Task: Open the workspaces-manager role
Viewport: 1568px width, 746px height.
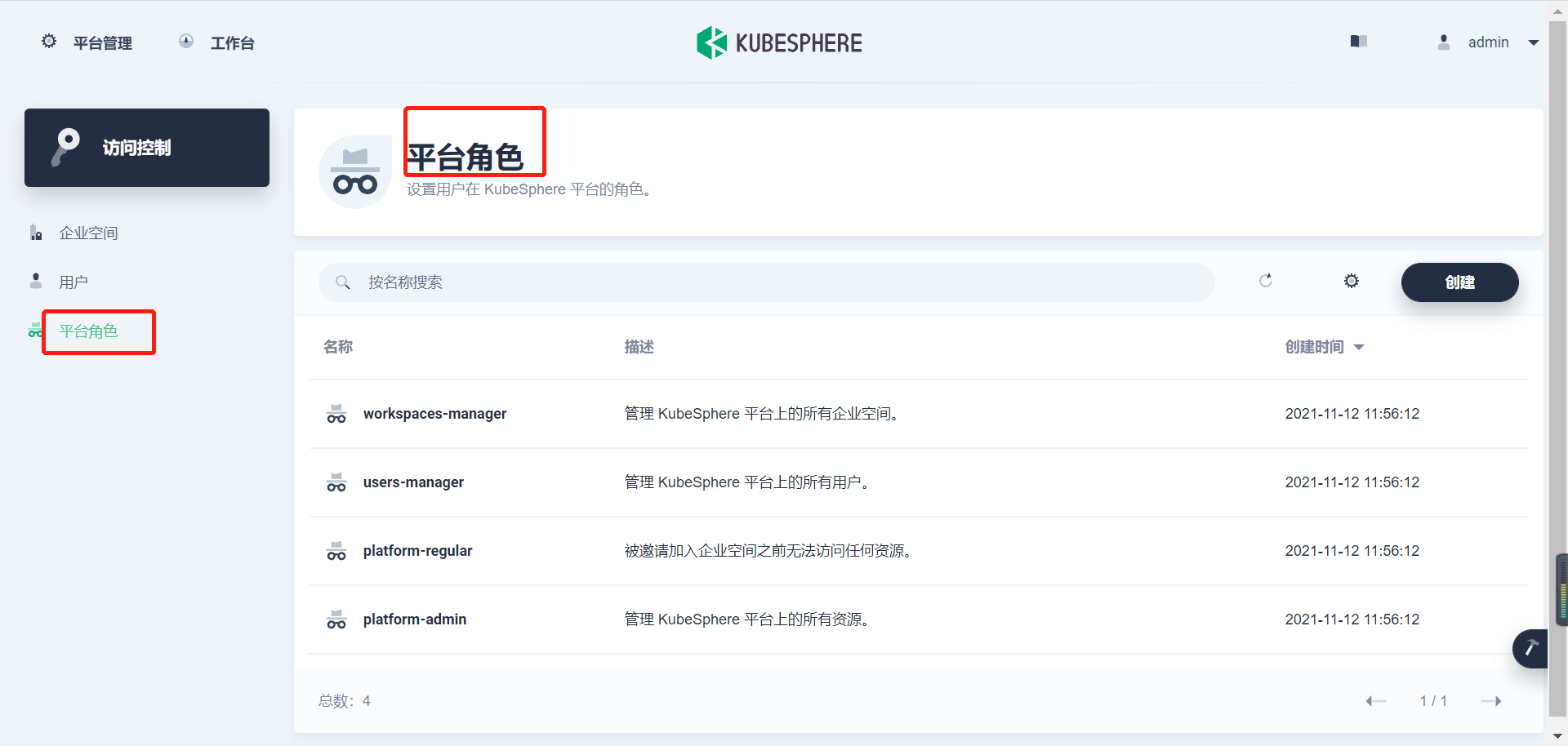Action: point(434,414)
